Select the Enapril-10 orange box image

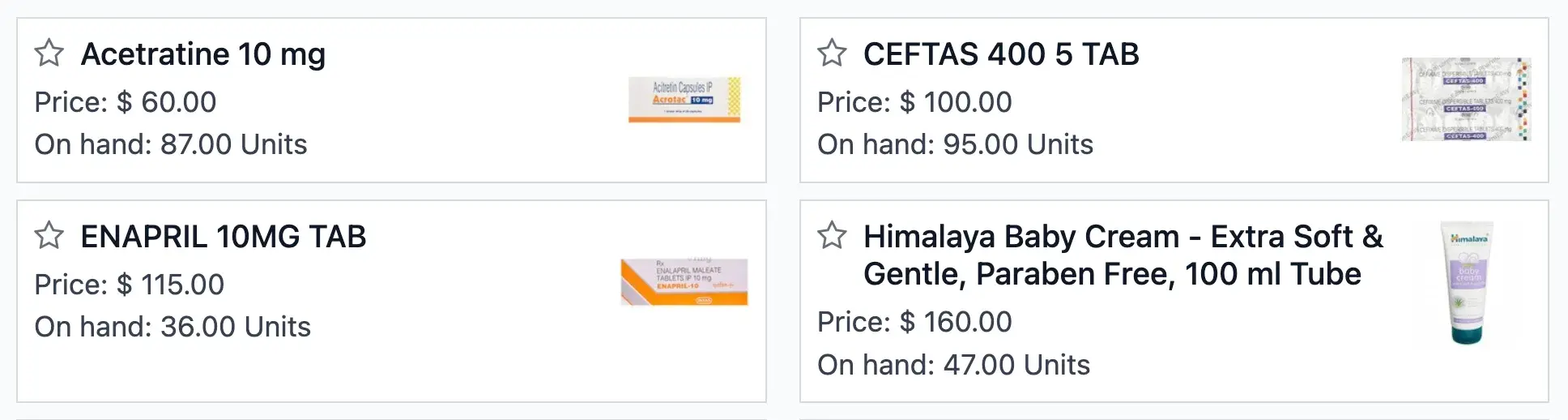[x=684, y=282]
